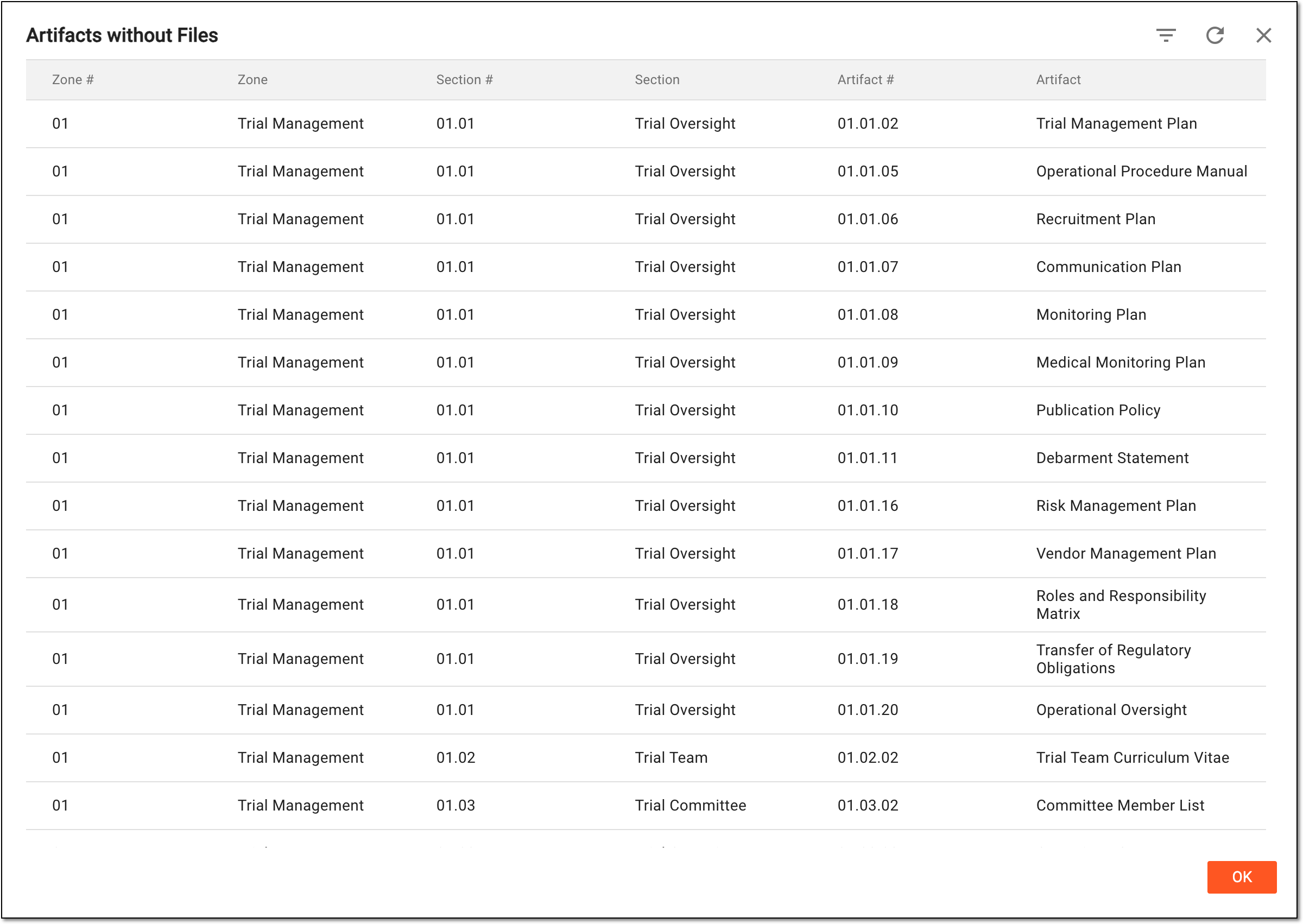Sort by the Section column header
Screen dimensions: 1303x924
click(x=657, y=80)
